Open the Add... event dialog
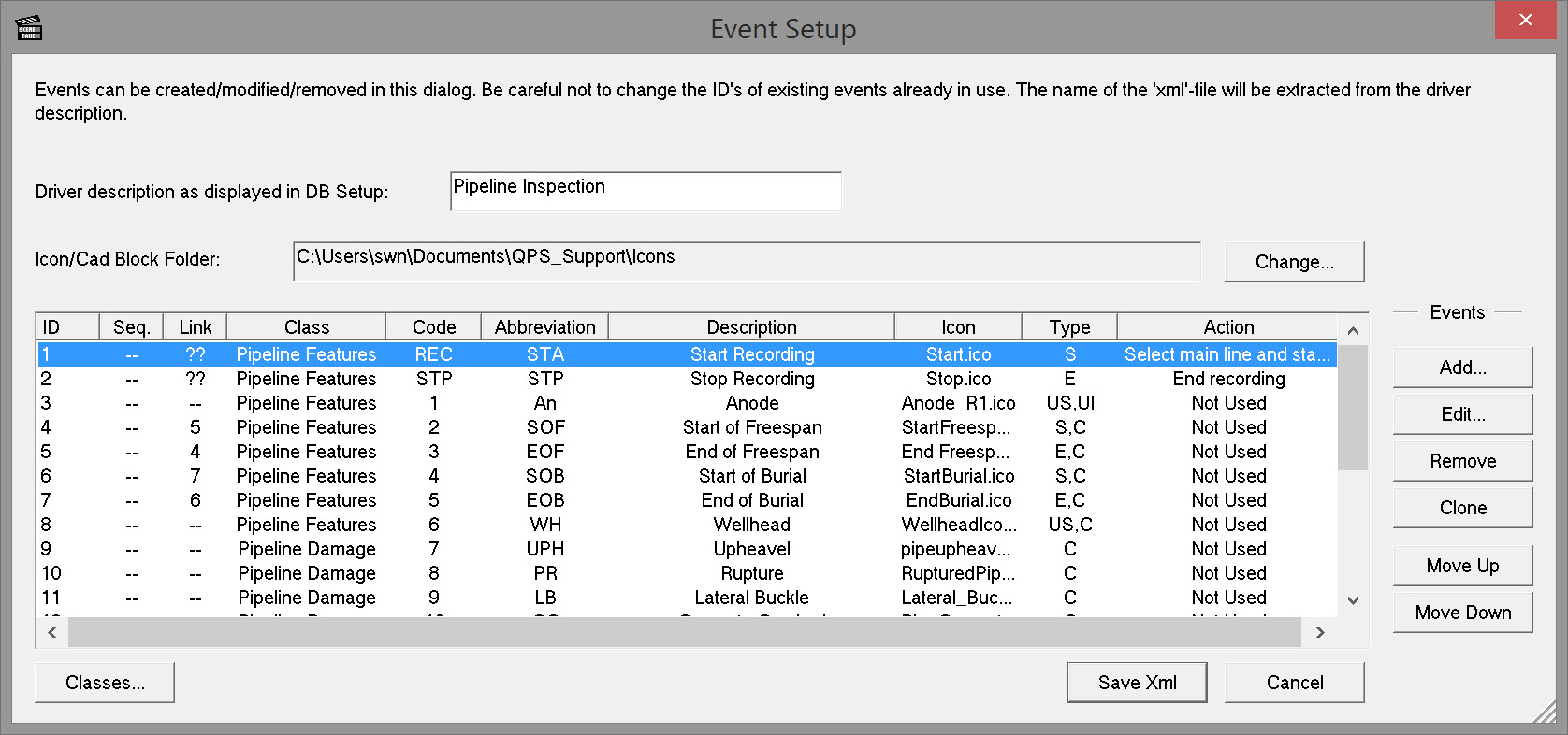Screen dimensions: 1568x735 1462,367
